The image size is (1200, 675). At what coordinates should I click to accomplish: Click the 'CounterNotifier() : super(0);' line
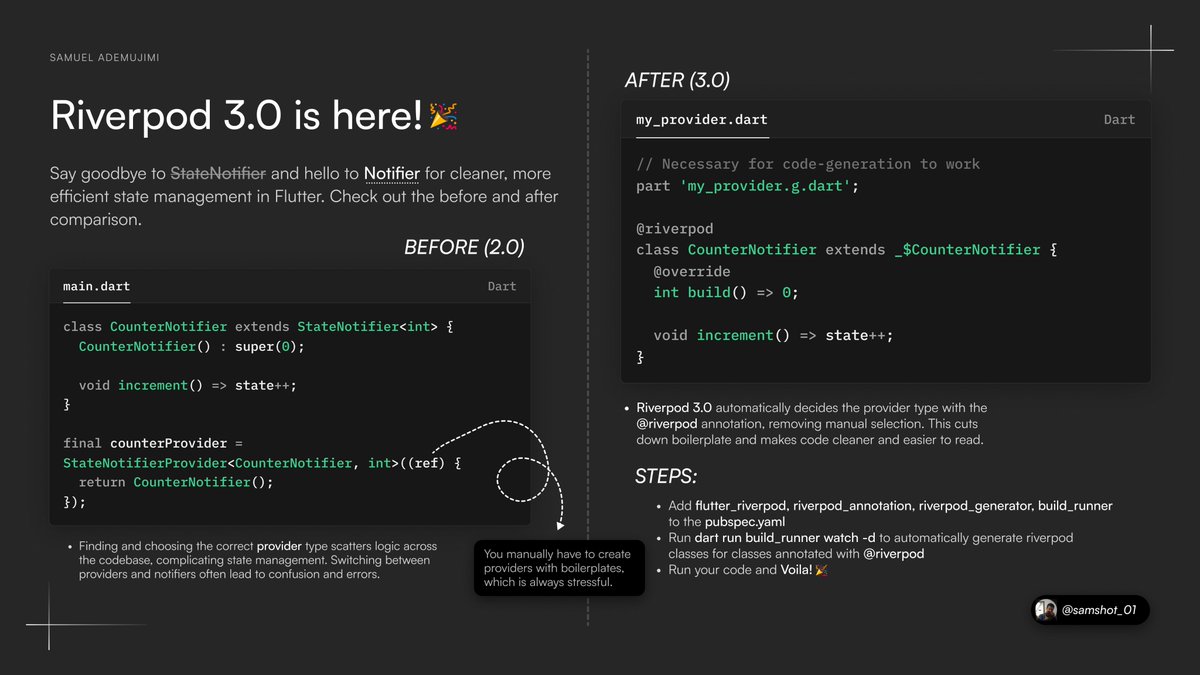(x=191, y=346)
